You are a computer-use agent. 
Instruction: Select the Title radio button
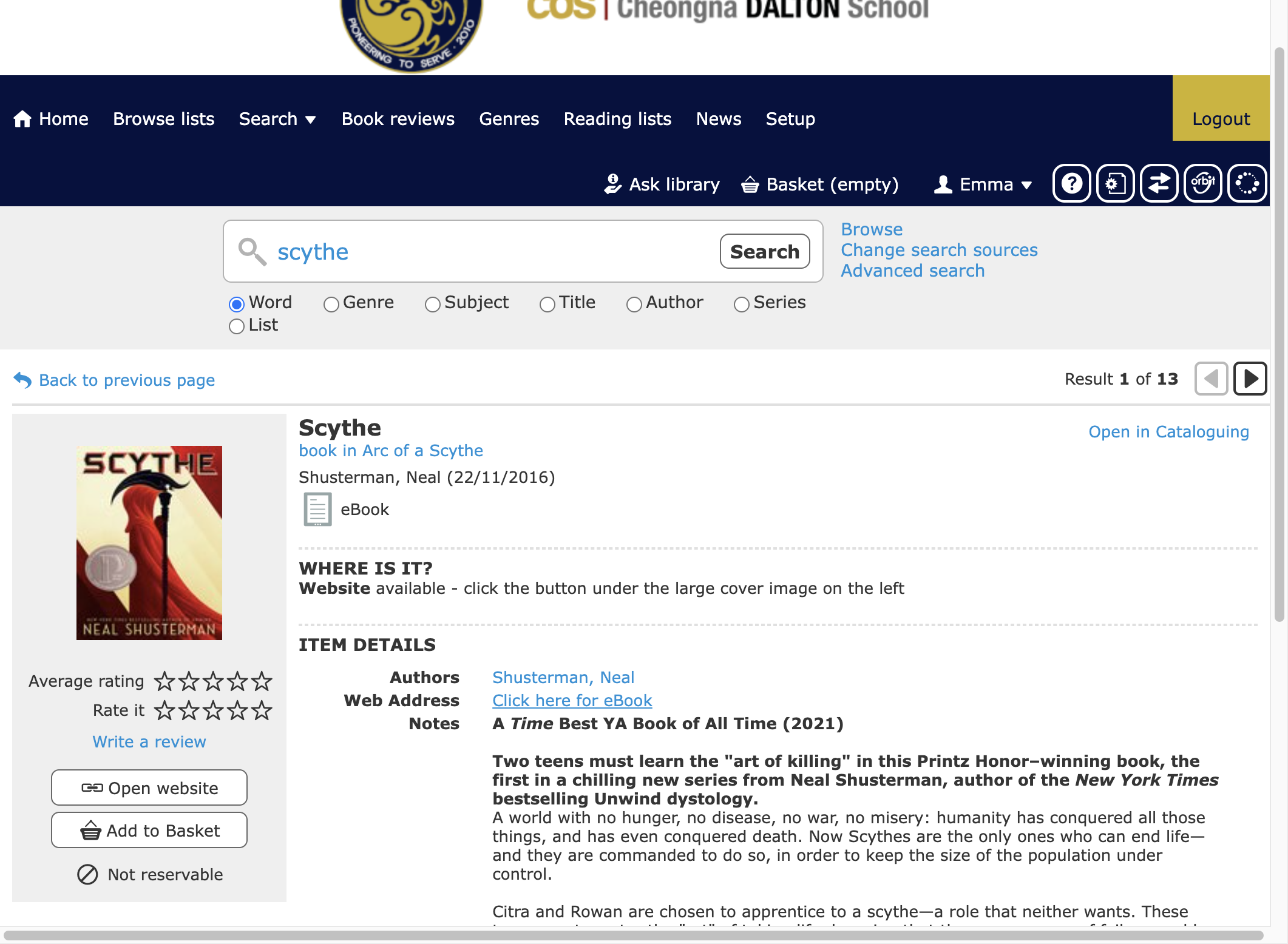click(x=547, y=304)
